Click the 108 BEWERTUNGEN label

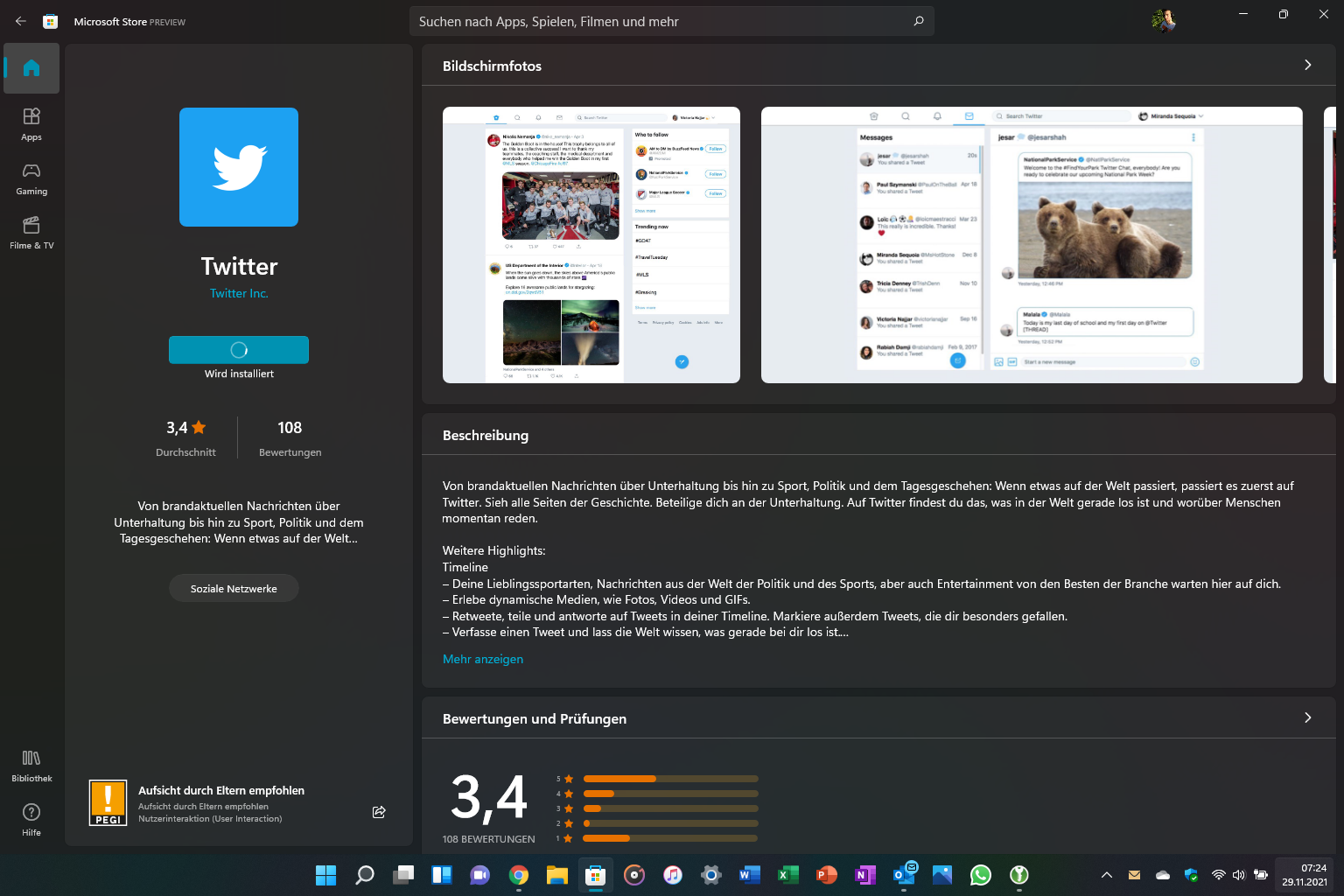tap(488, 839)
